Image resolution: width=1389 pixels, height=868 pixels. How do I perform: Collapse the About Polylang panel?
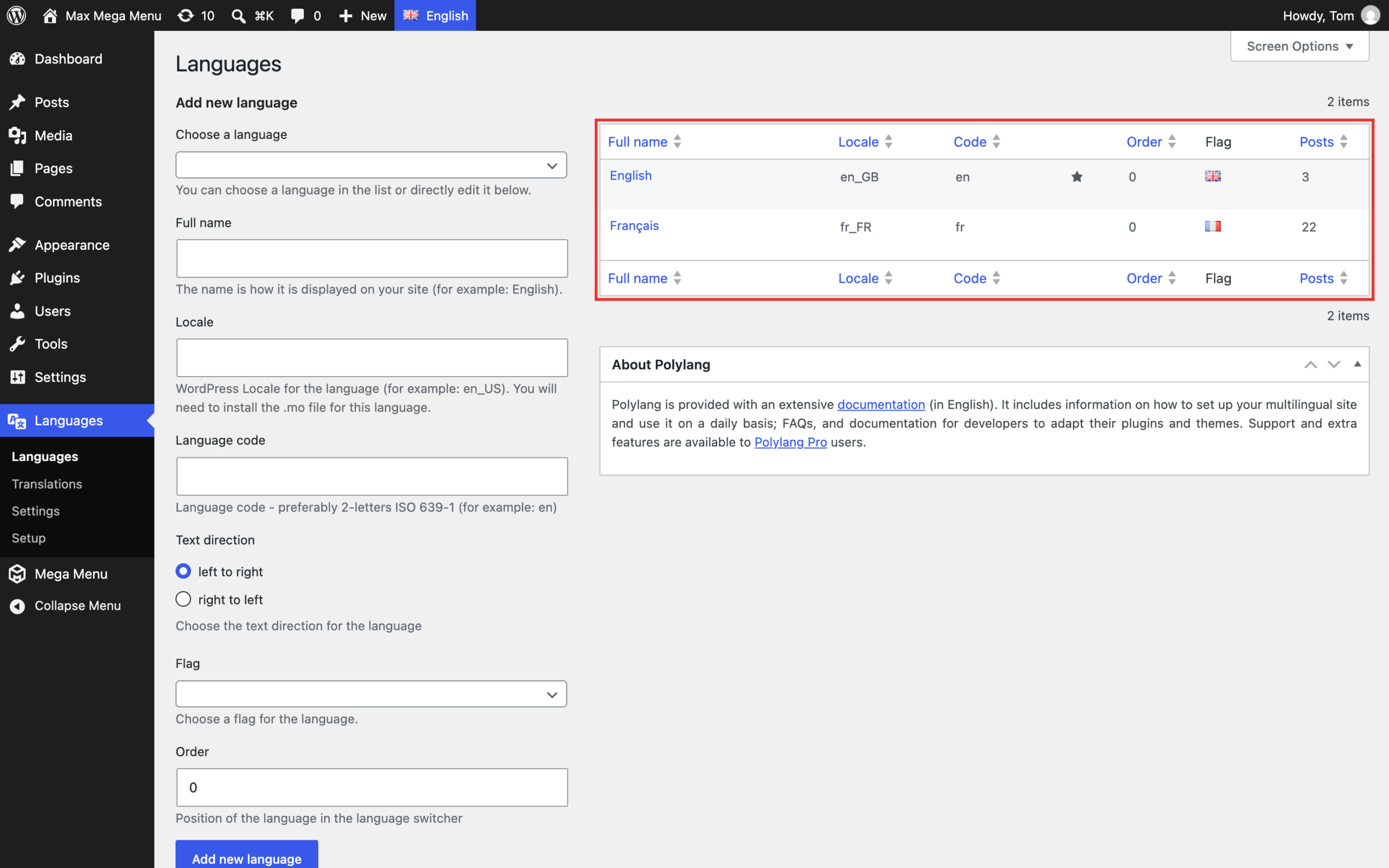click(1358, 364)
